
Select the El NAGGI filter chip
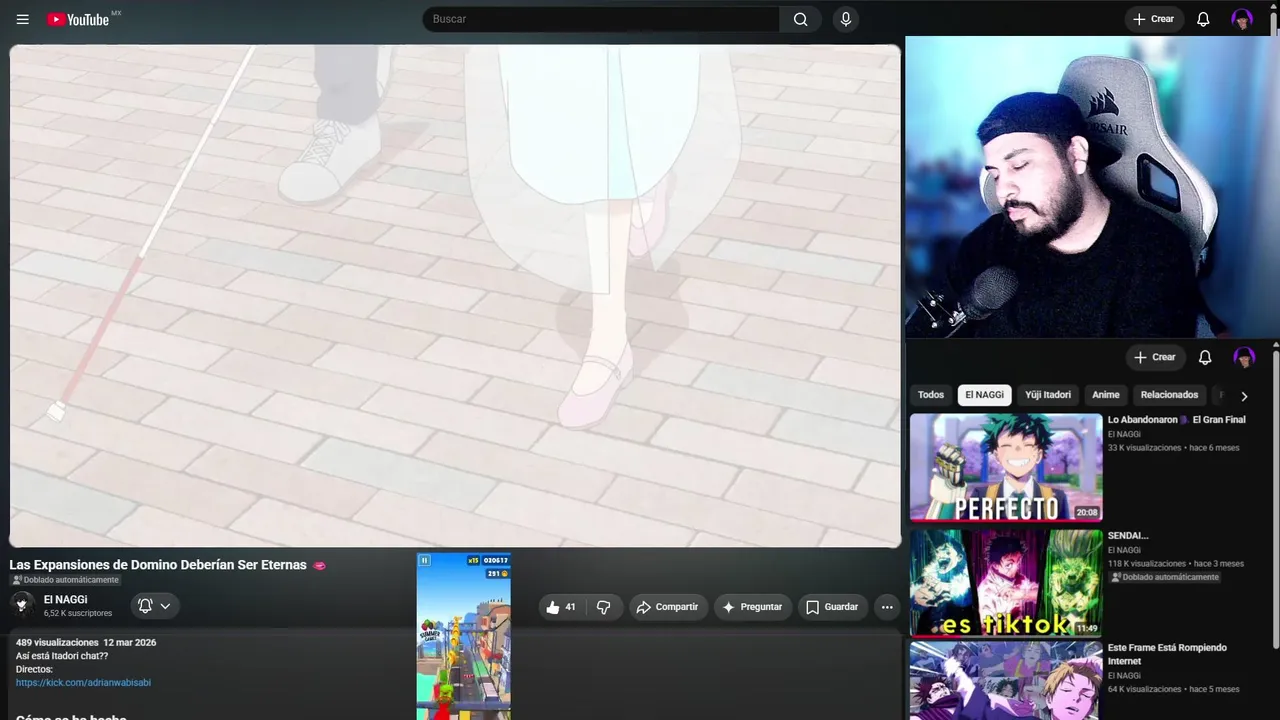pos(984,395)
